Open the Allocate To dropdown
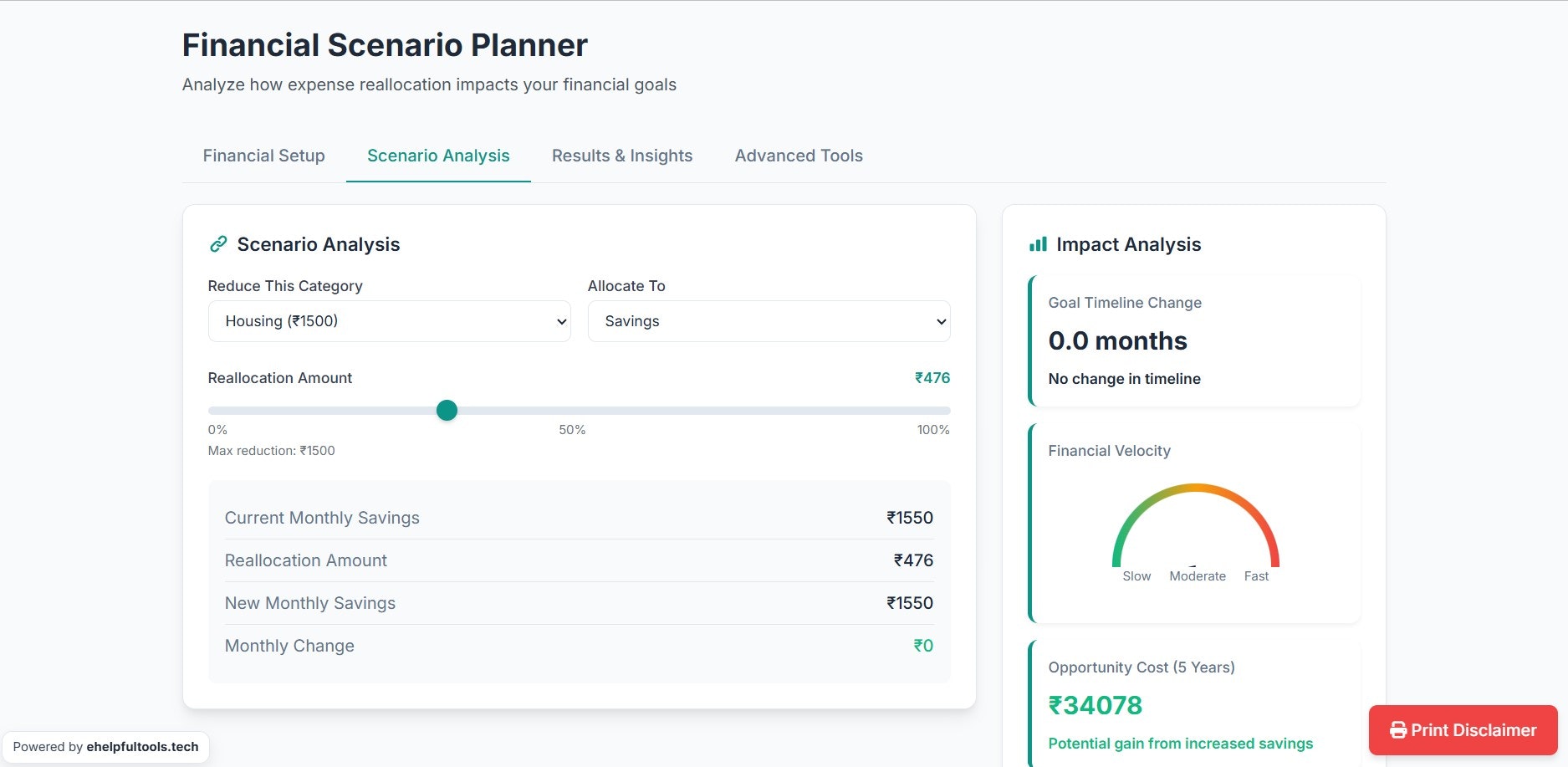Image resolution: width=1568 pixels, height=767 pixels. pos(768,320)
